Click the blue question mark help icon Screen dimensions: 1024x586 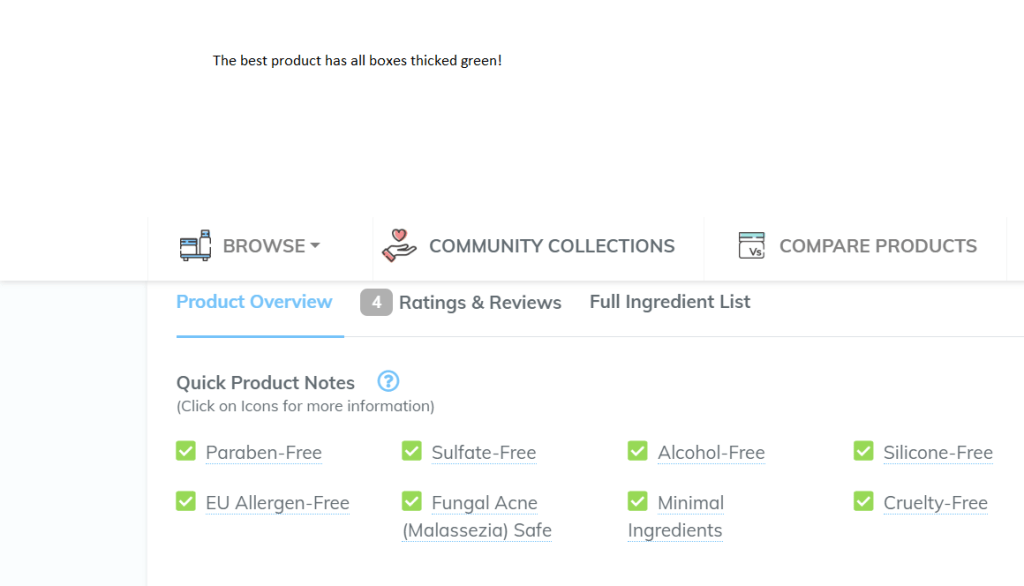tap(388, 381)
